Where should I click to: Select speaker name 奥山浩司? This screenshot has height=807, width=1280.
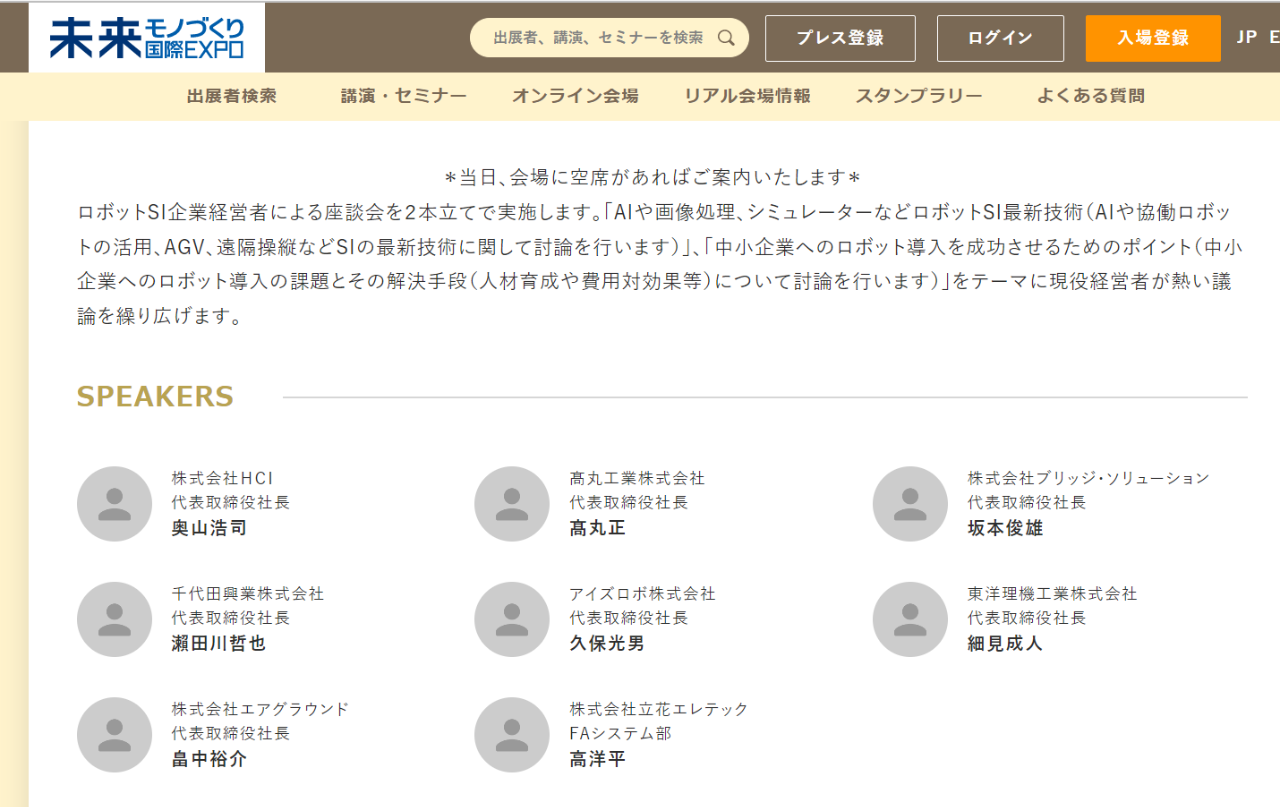pos(209,528)
